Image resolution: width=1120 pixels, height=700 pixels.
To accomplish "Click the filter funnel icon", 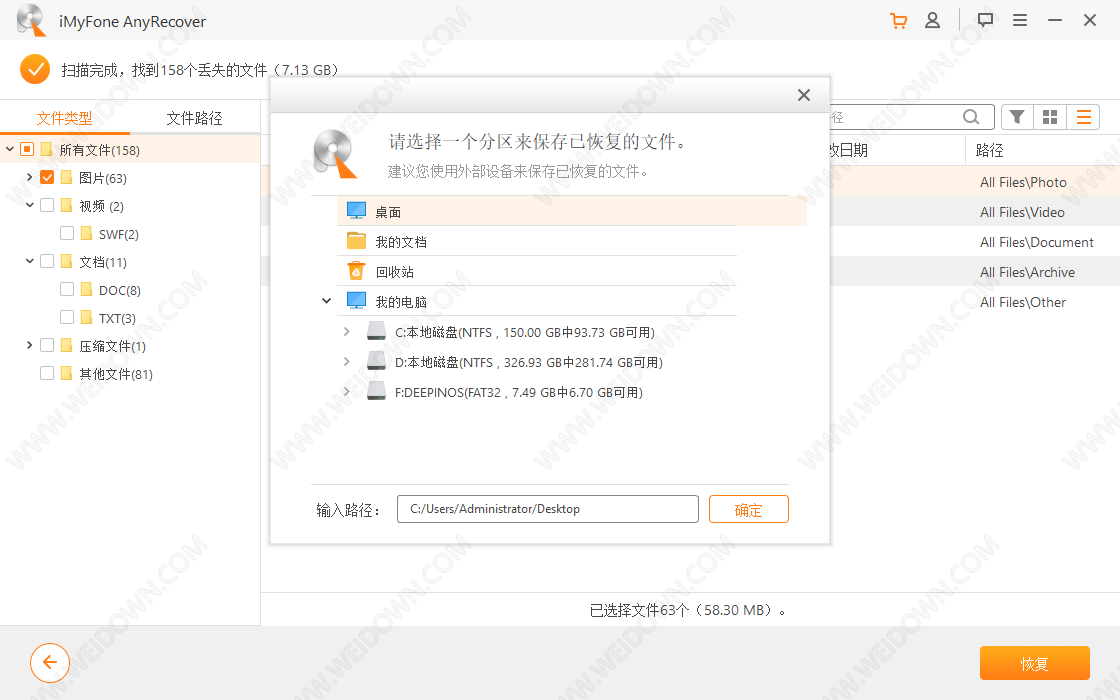I will pyautogui.click(x=1017, y=117).
